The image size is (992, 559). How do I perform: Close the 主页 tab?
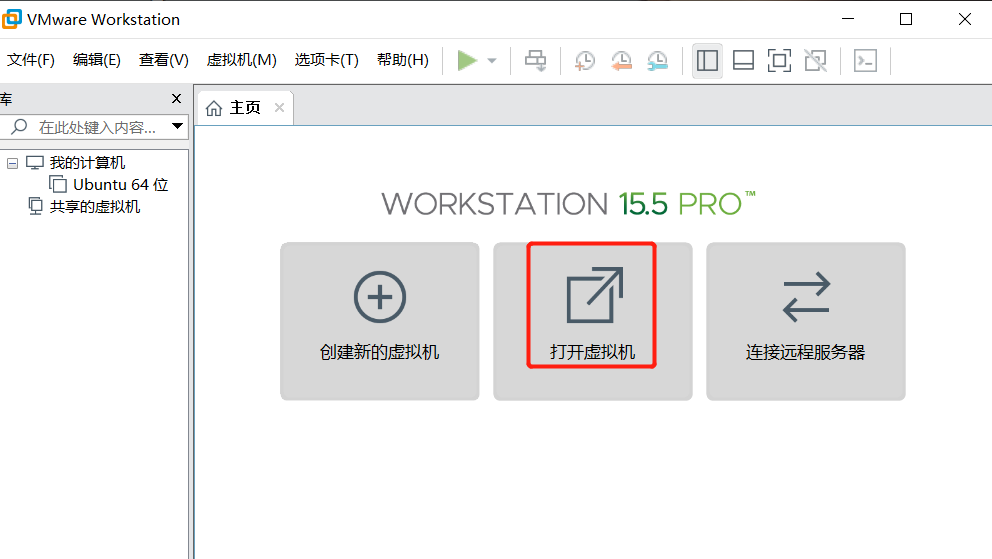279,108
